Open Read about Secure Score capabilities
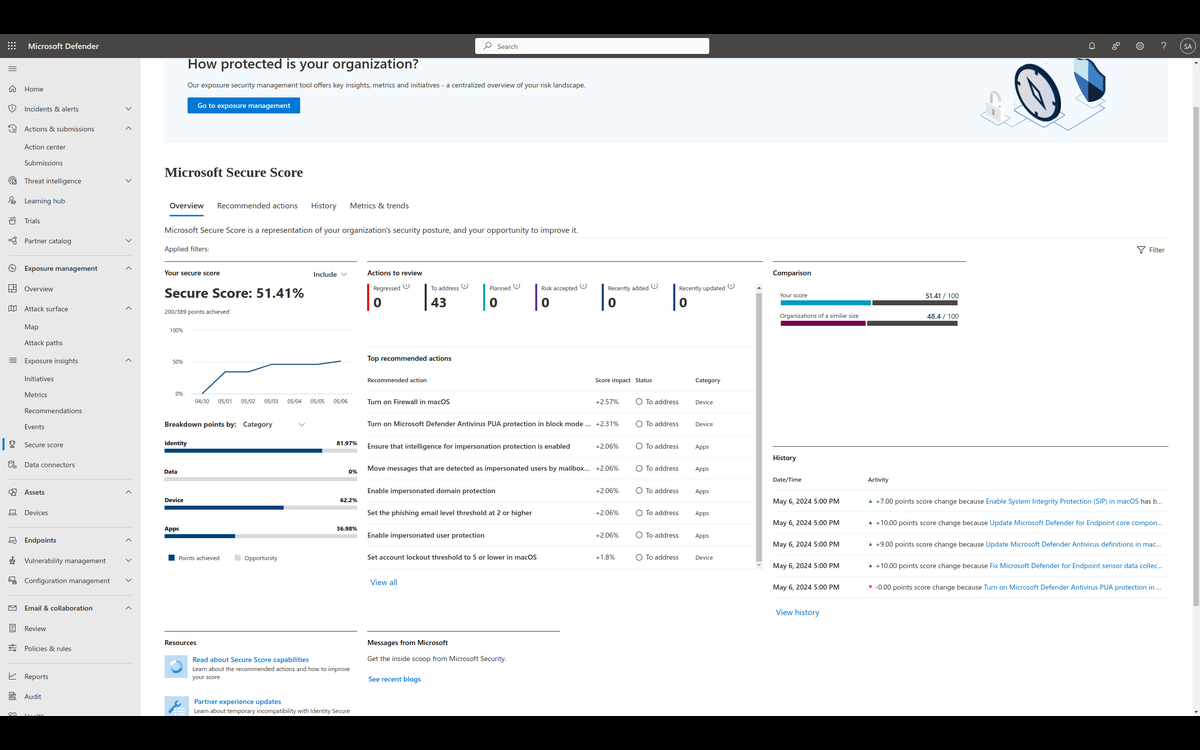Viewport: 1200px width, 750px height. coord(251,660)
